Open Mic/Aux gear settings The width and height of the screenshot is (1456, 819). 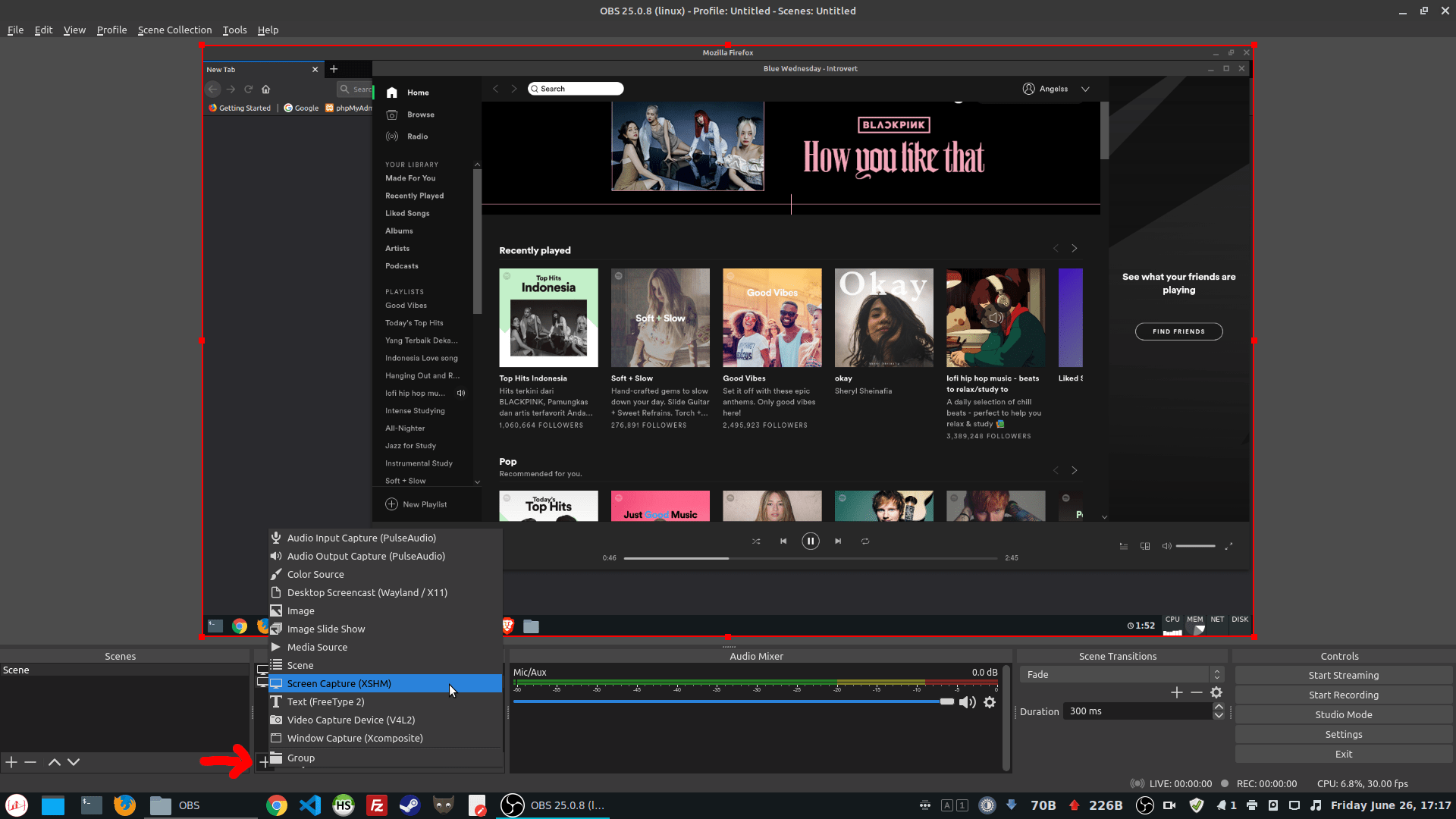click(990, 702)
